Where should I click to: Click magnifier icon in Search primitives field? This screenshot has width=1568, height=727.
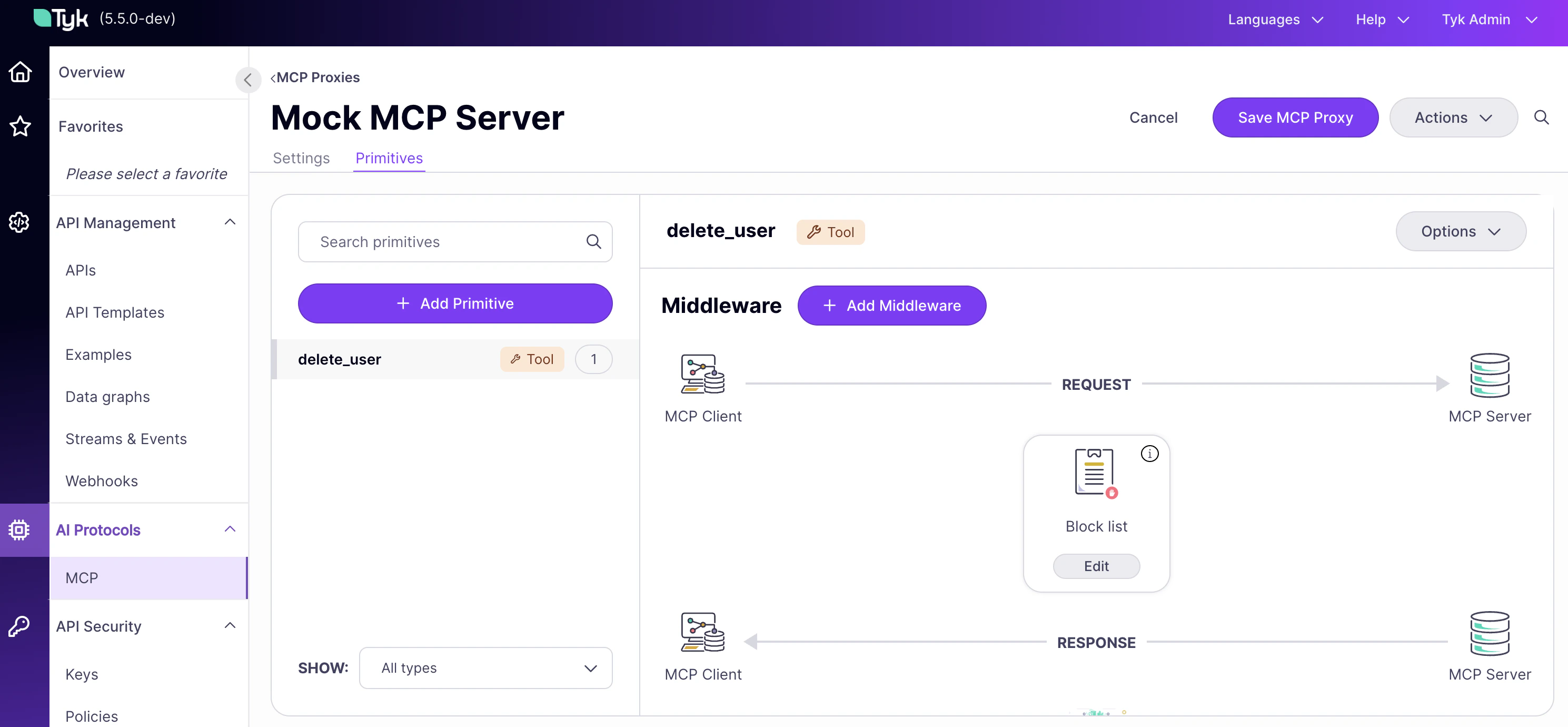(593, 242)
